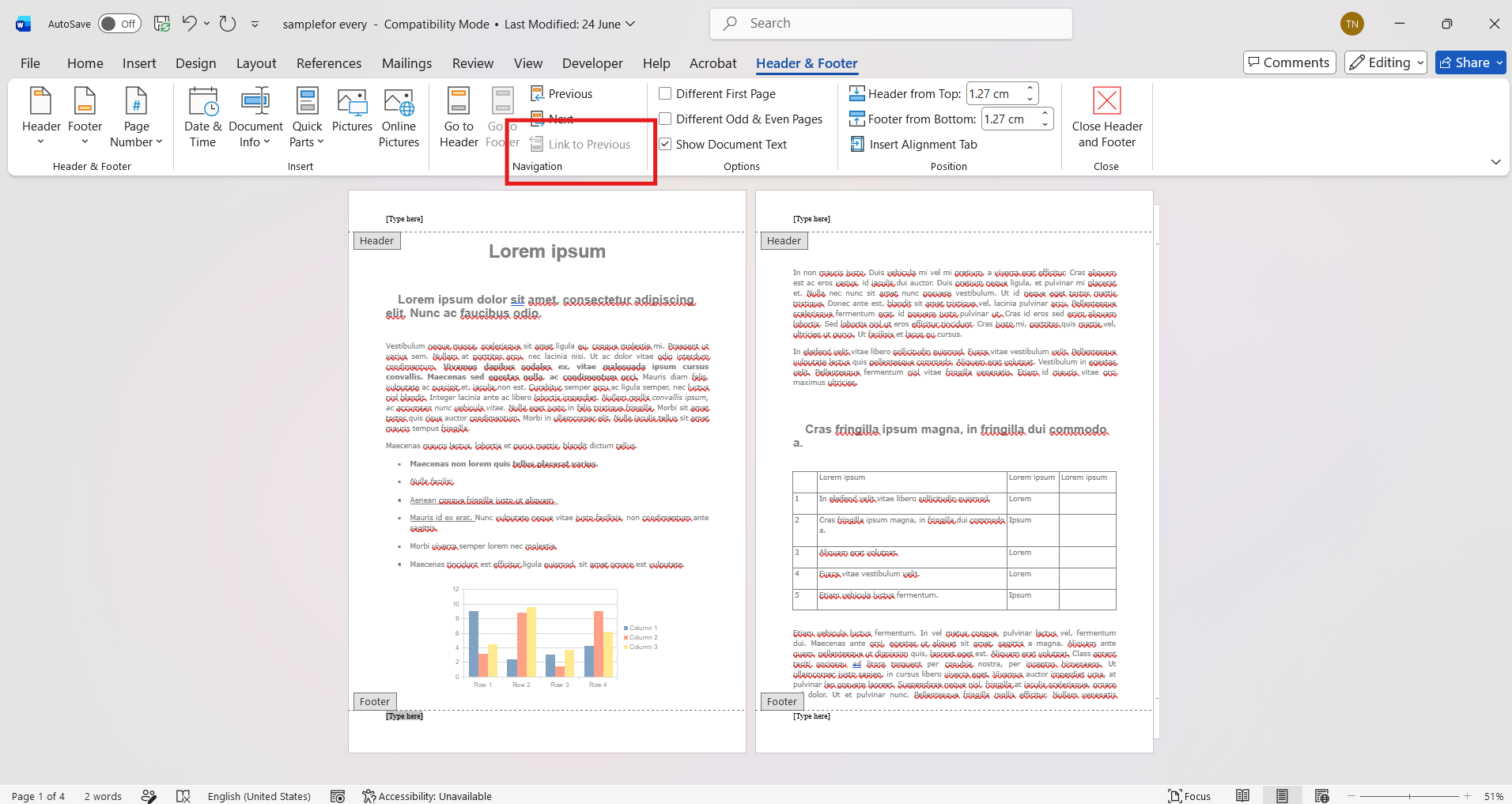The width and height of the screenshot is (1512, 804).
Task: Click the macro recording status icon
Action: (x=338, y=796)
